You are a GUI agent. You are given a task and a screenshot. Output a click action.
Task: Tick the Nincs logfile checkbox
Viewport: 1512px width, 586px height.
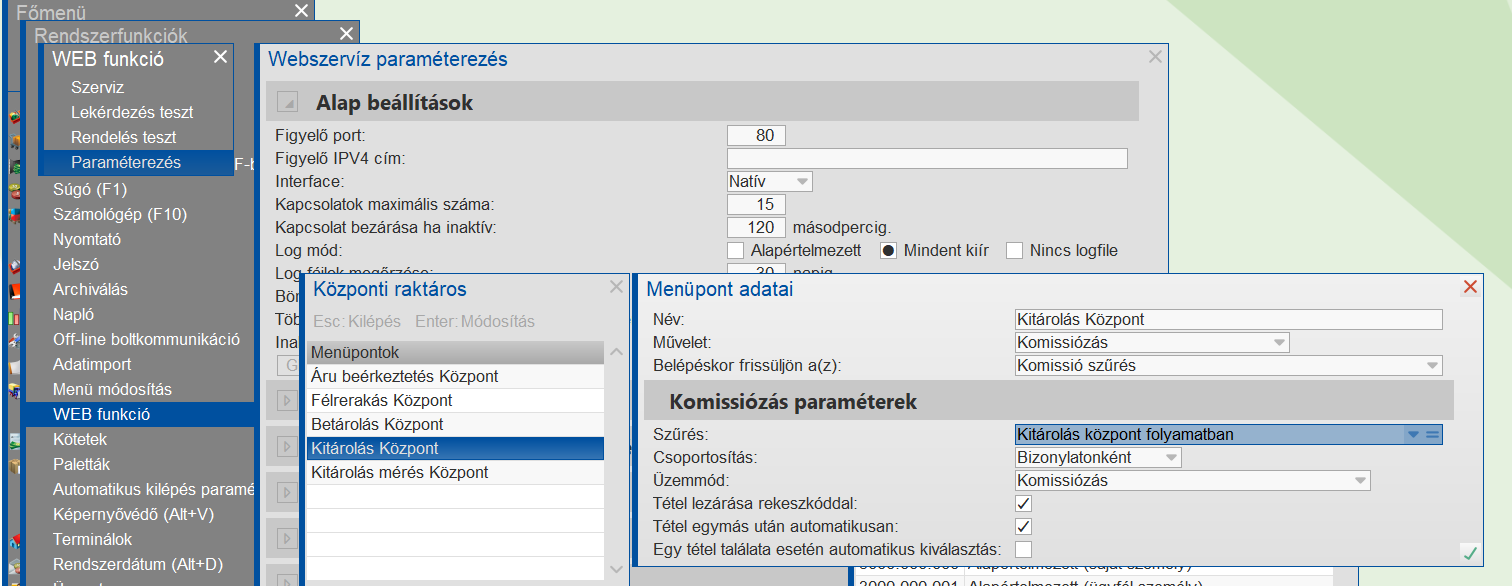tap(1014, 250)
